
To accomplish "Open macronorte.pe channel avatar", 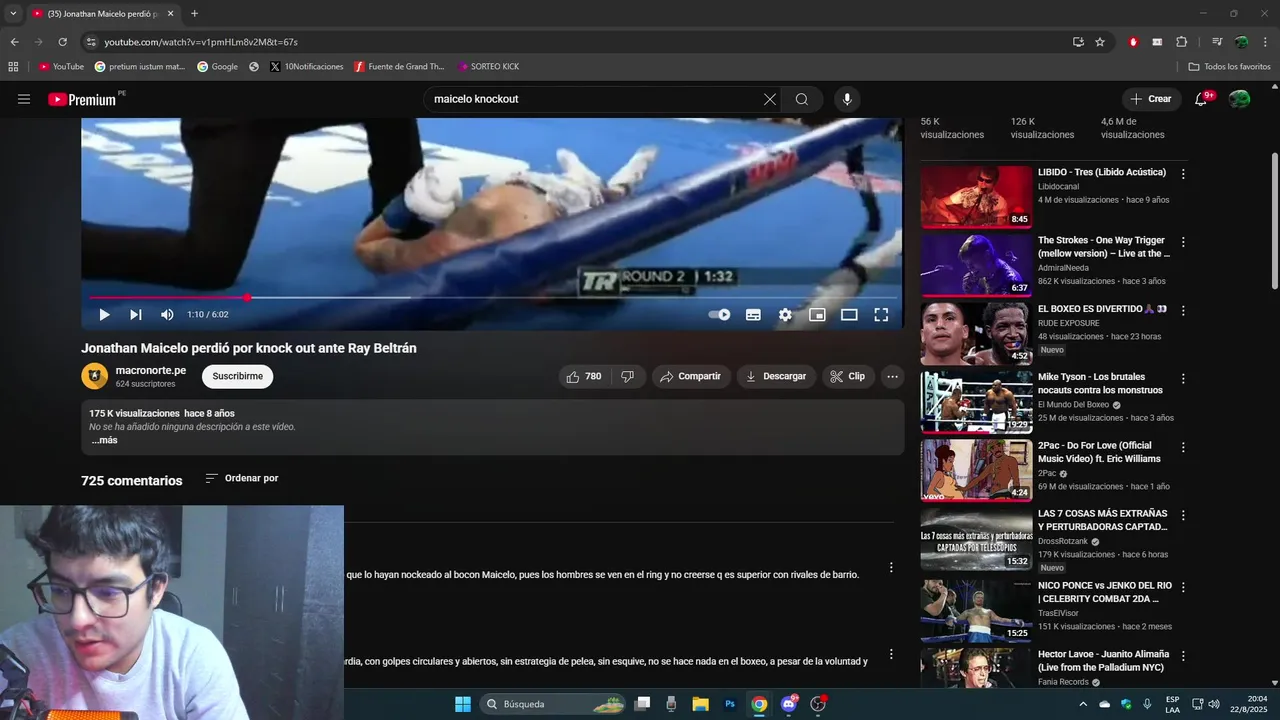I will coord(94,376).
